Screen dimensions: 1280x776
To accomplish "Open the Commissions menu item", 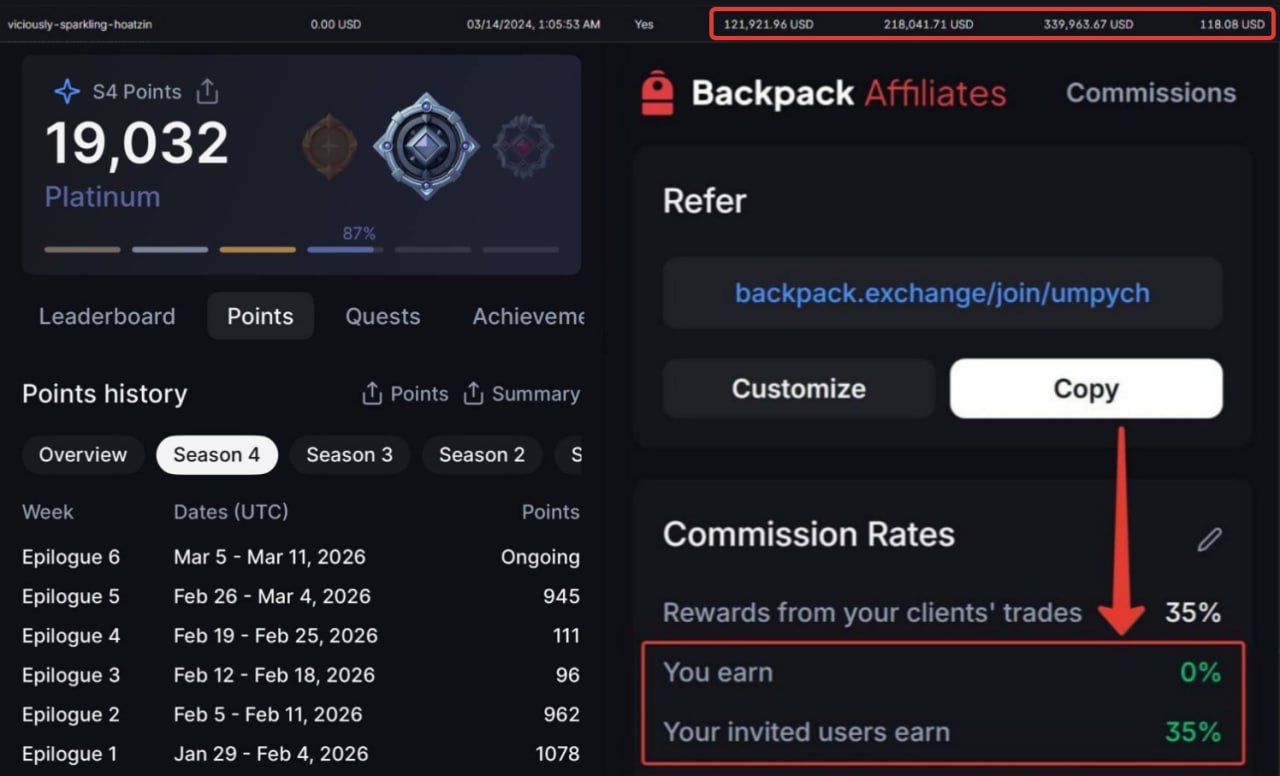I will [1150, 93].
